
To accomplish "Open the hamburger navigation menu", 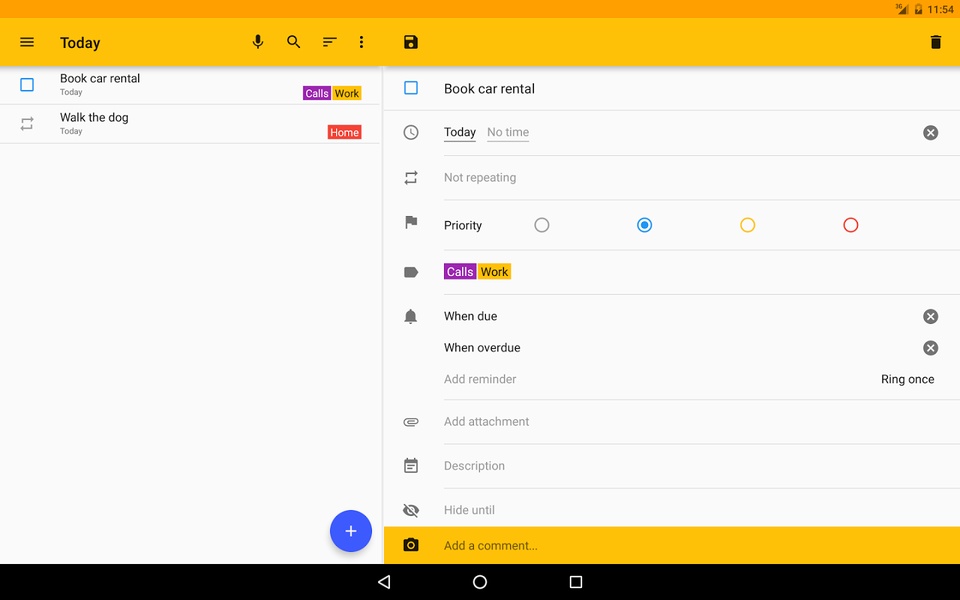I will click(x=27, y=42).
